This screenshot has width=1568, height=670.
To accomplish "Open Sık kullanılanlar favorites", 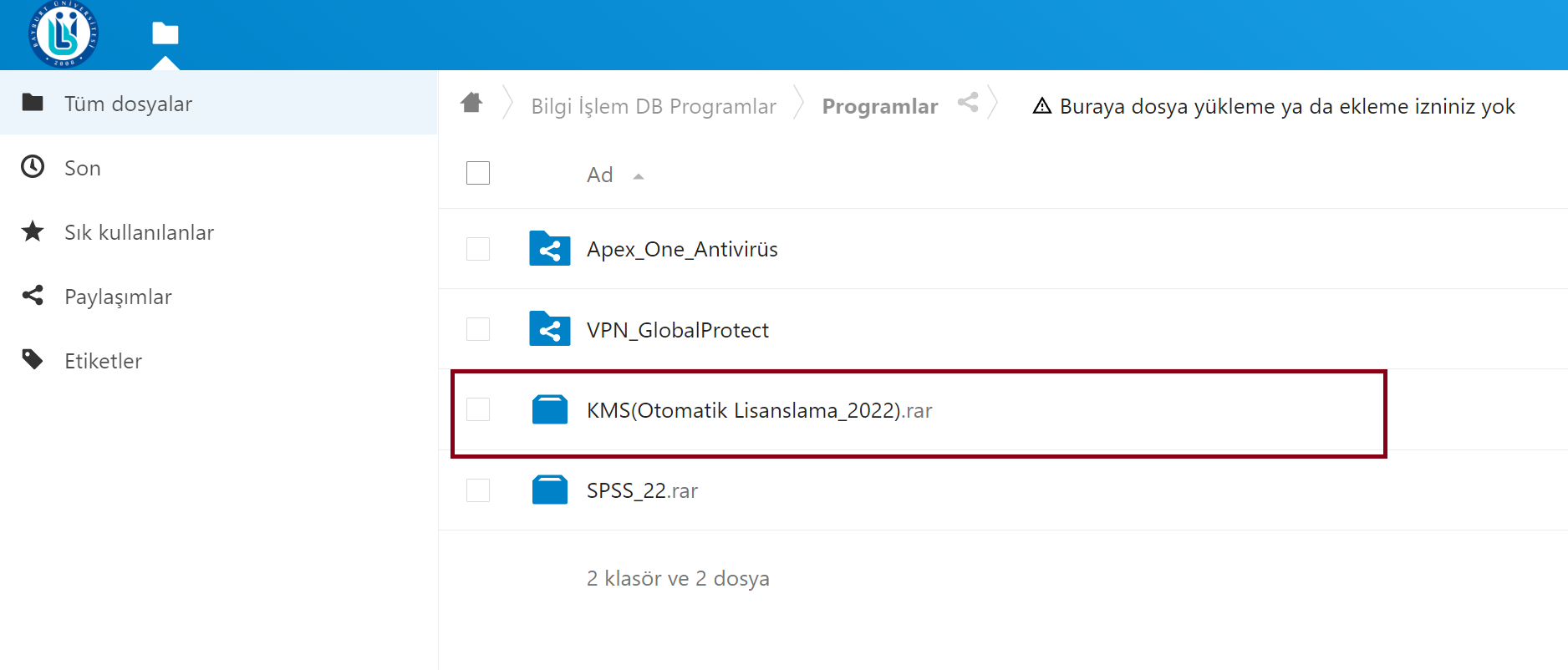I will [x=139, y=232].
